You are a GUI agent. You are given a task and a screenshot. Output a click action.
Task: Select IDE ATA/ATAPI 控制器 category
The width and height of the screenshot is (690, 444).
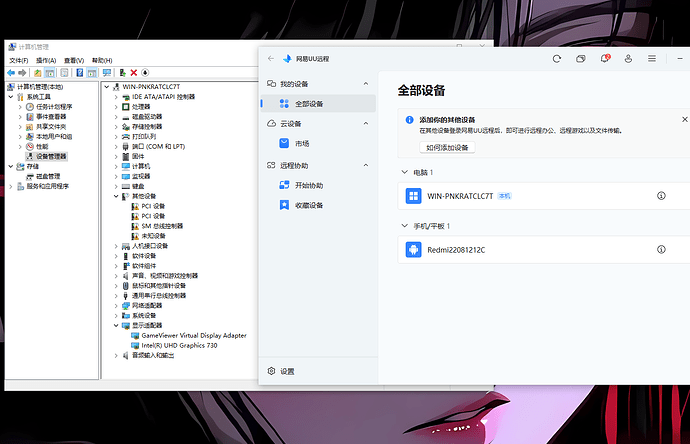[x=158, y=97]
